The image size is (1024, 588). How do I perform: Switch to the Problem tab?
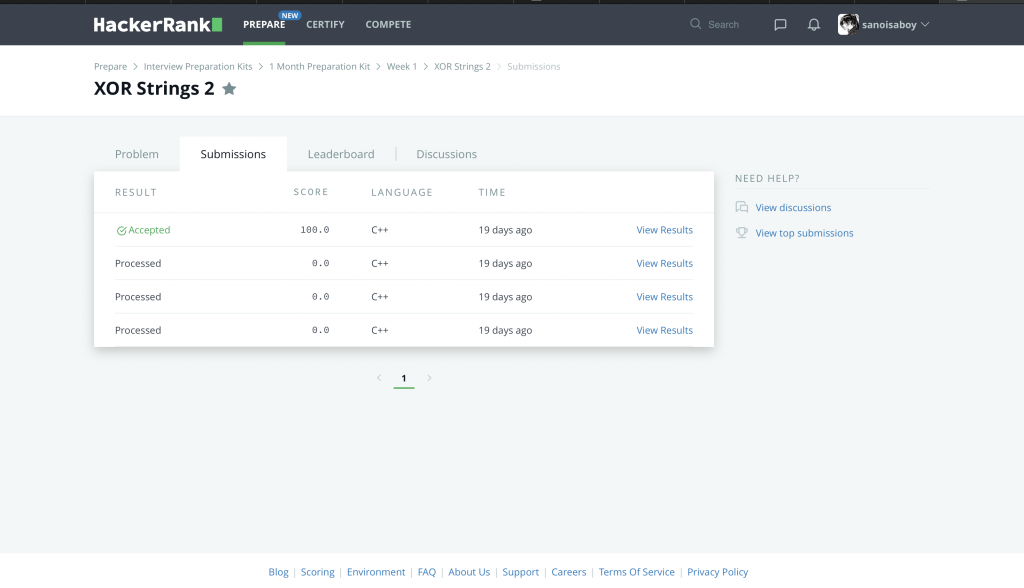pos(136,154)
